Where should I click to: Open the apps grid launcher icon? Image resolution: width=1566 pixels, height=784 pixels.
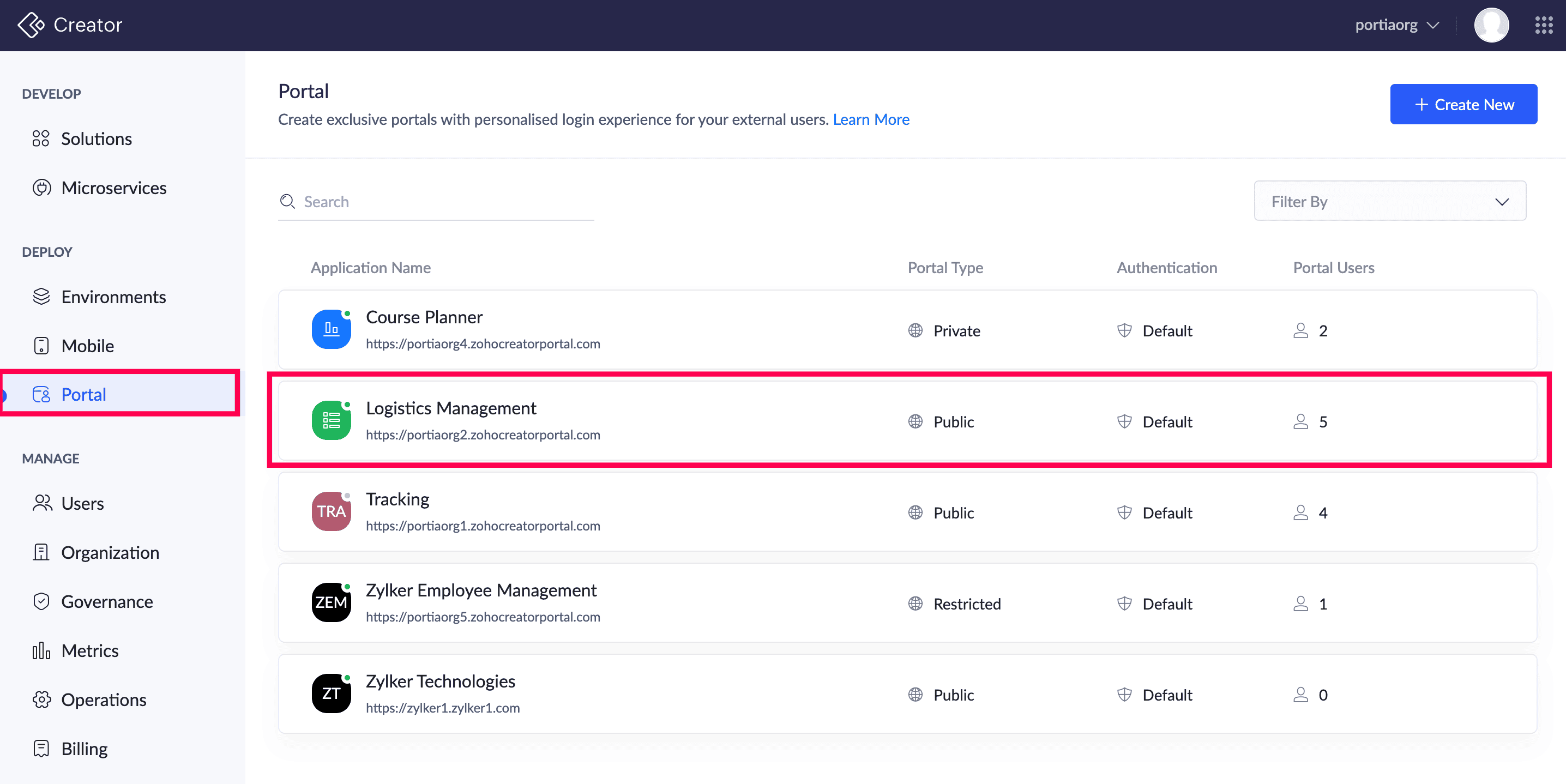[x=1544, y=25]
